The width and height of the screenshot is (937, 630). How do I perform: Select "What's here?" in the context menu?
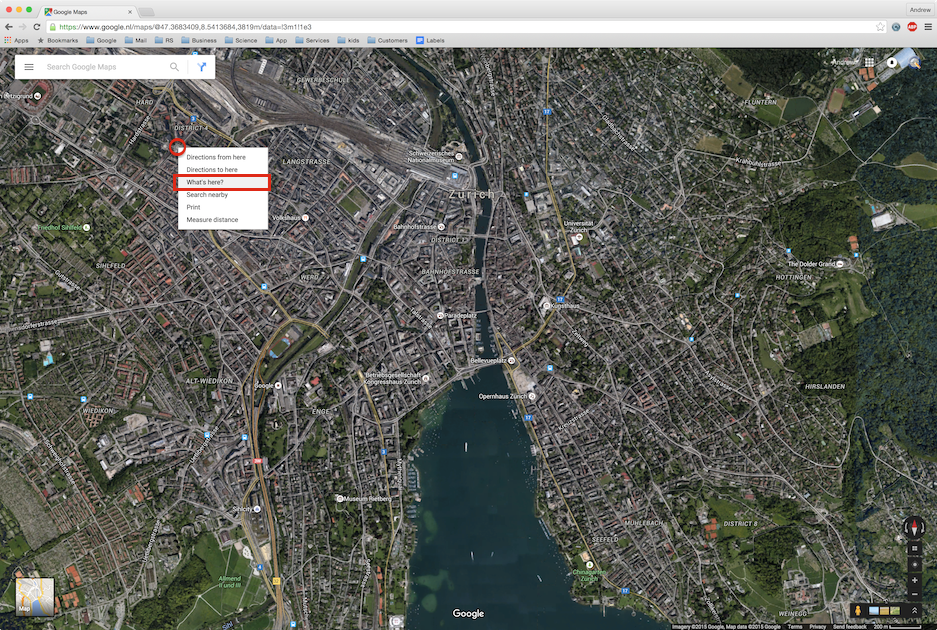[x=203, y=182]
